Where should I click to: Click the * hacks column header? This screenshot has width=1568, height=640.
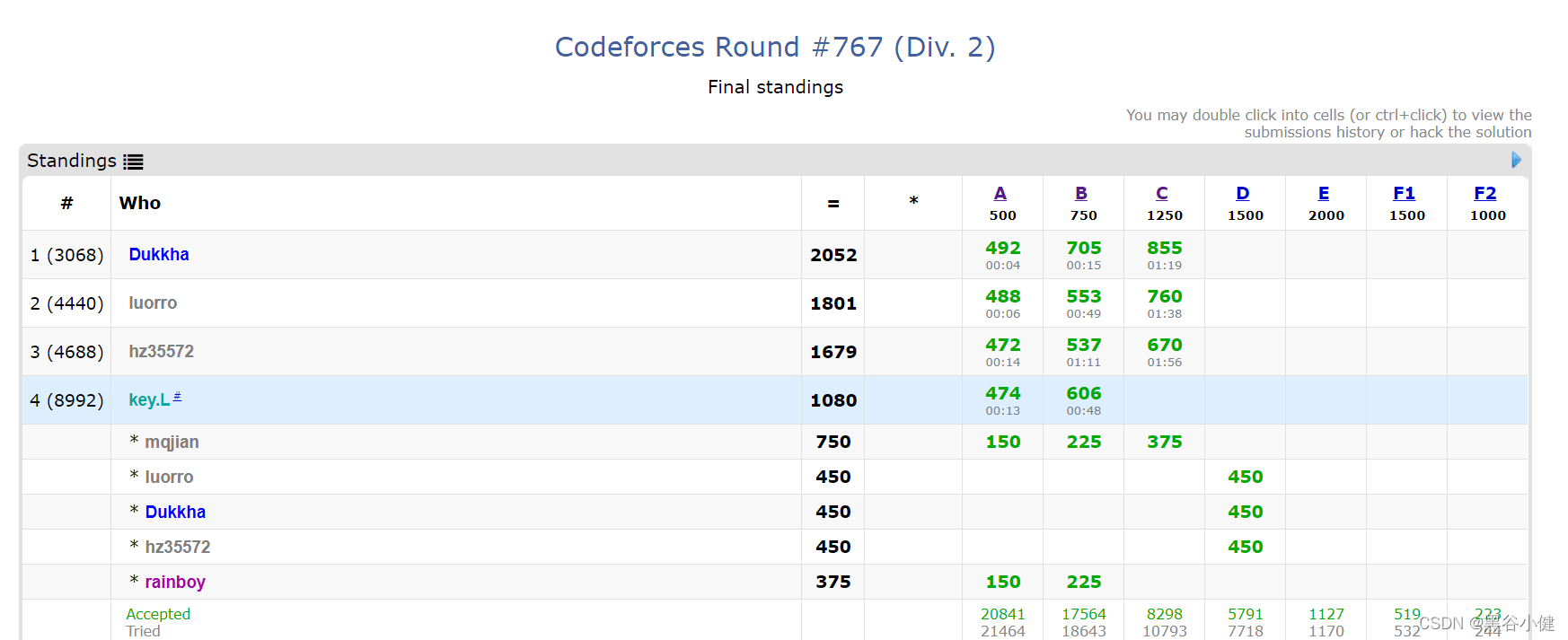pos(913,201)
